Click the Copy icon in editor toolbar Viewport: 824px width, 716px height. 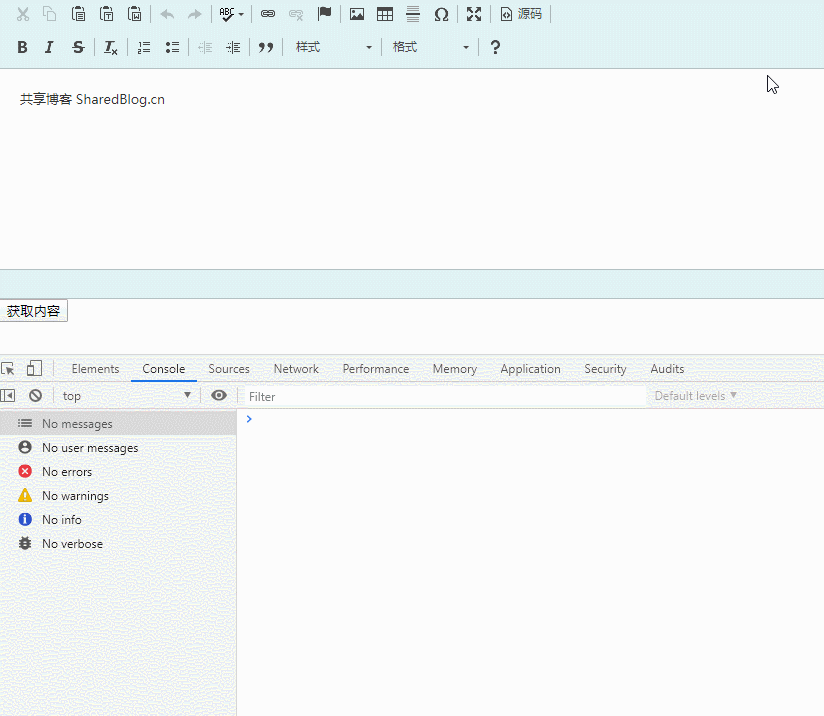coord(50,14)
